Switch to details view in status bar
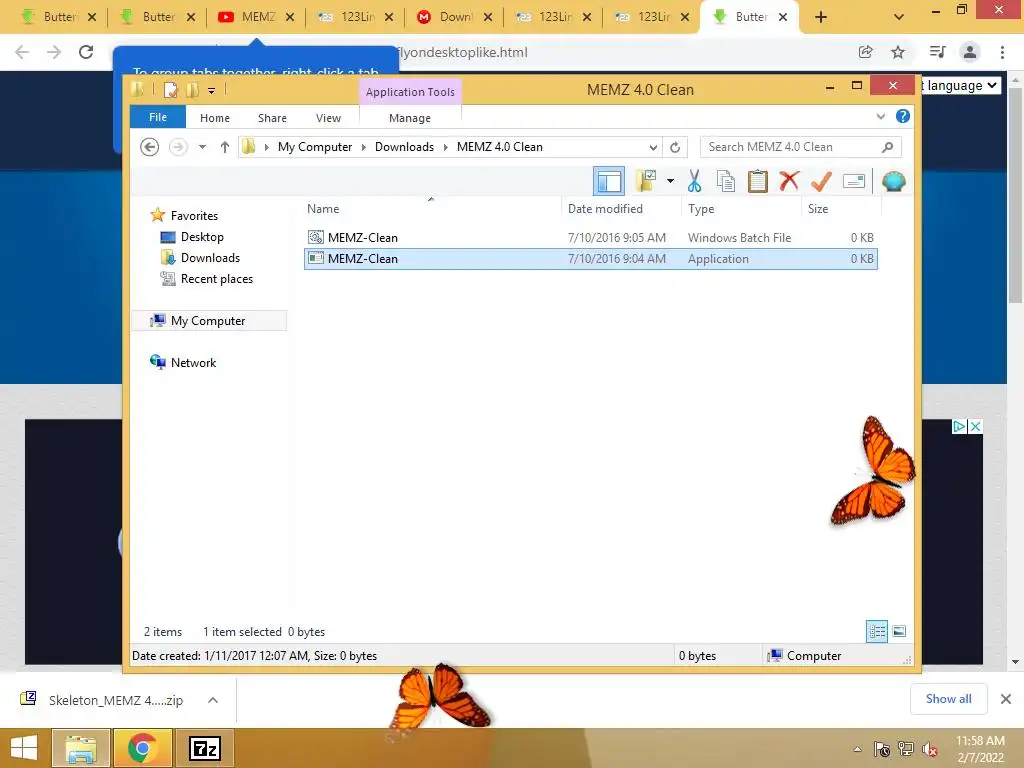The height and width of the screenshot is (768, 1024). (x=877, y=632)
